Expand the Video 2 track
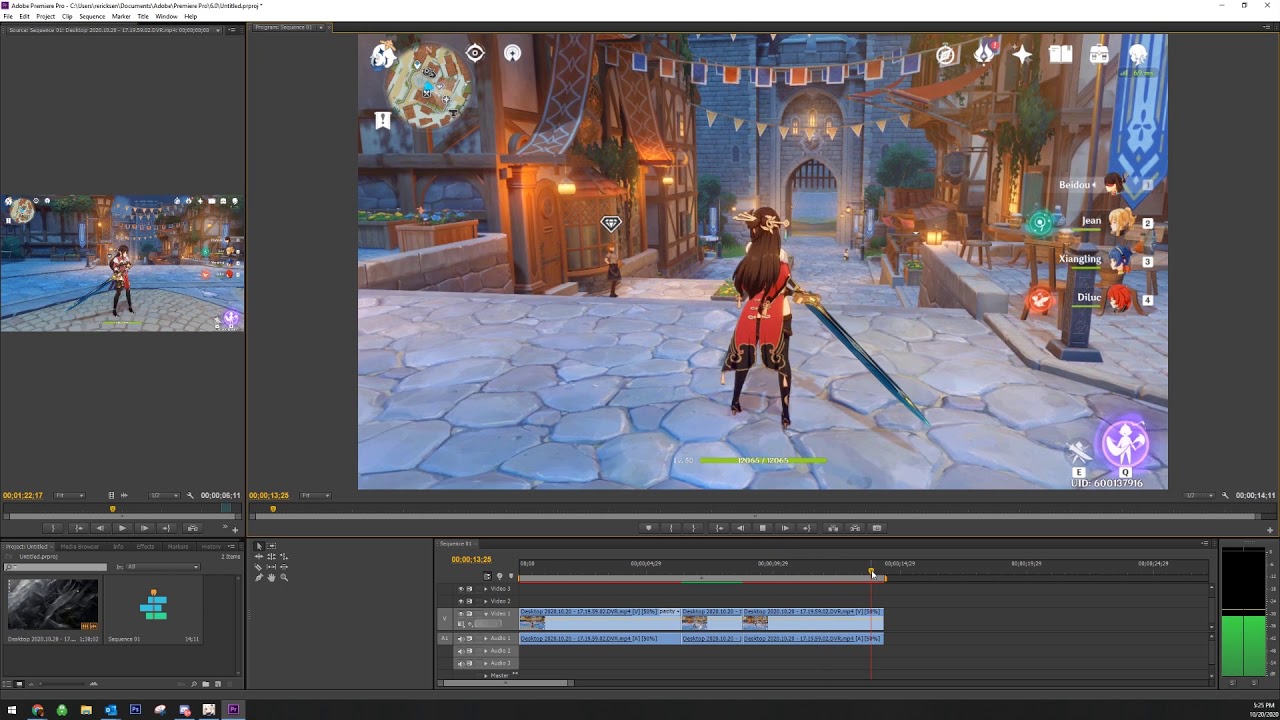The height and width of the screenshot is (720, 1280). tap(486, 601)
